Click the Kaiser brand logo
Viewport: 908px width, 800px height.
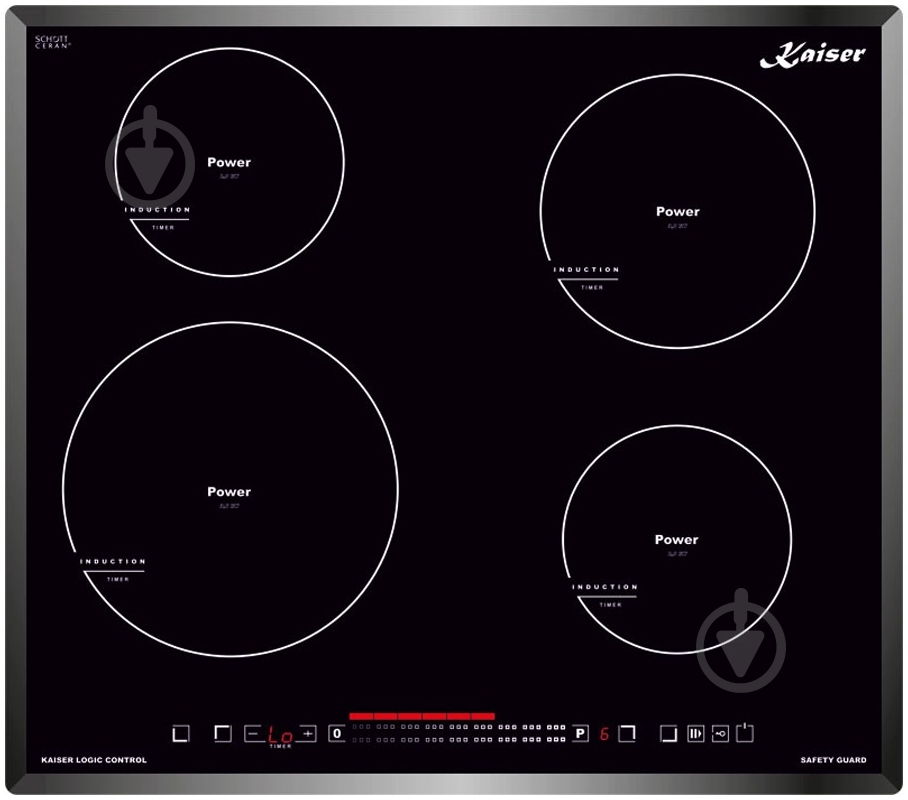click(811, 56)
